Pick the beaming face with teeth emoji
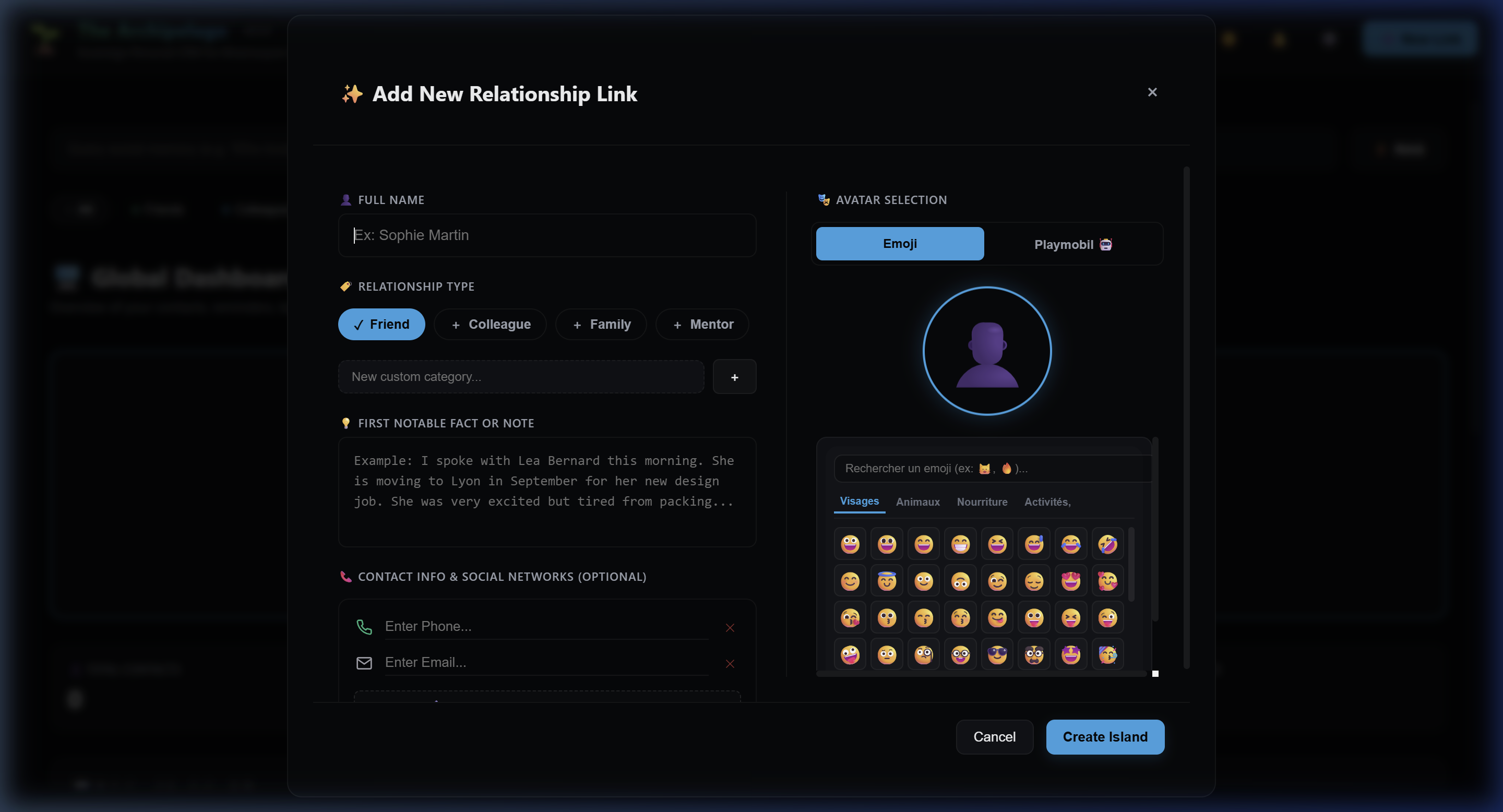The height and width of the screenshot is (812, 1503). 960,544
